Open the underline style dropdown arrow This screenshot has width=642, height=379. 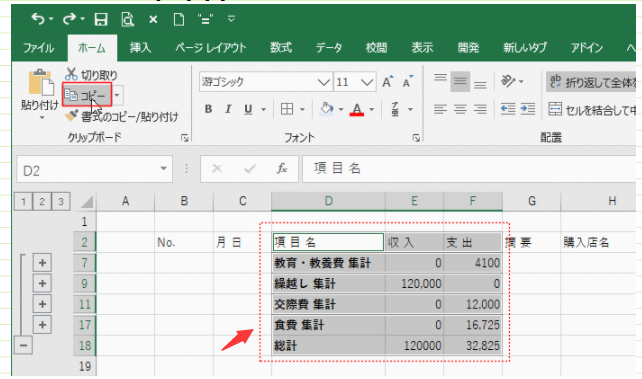(x=263, y=109)
